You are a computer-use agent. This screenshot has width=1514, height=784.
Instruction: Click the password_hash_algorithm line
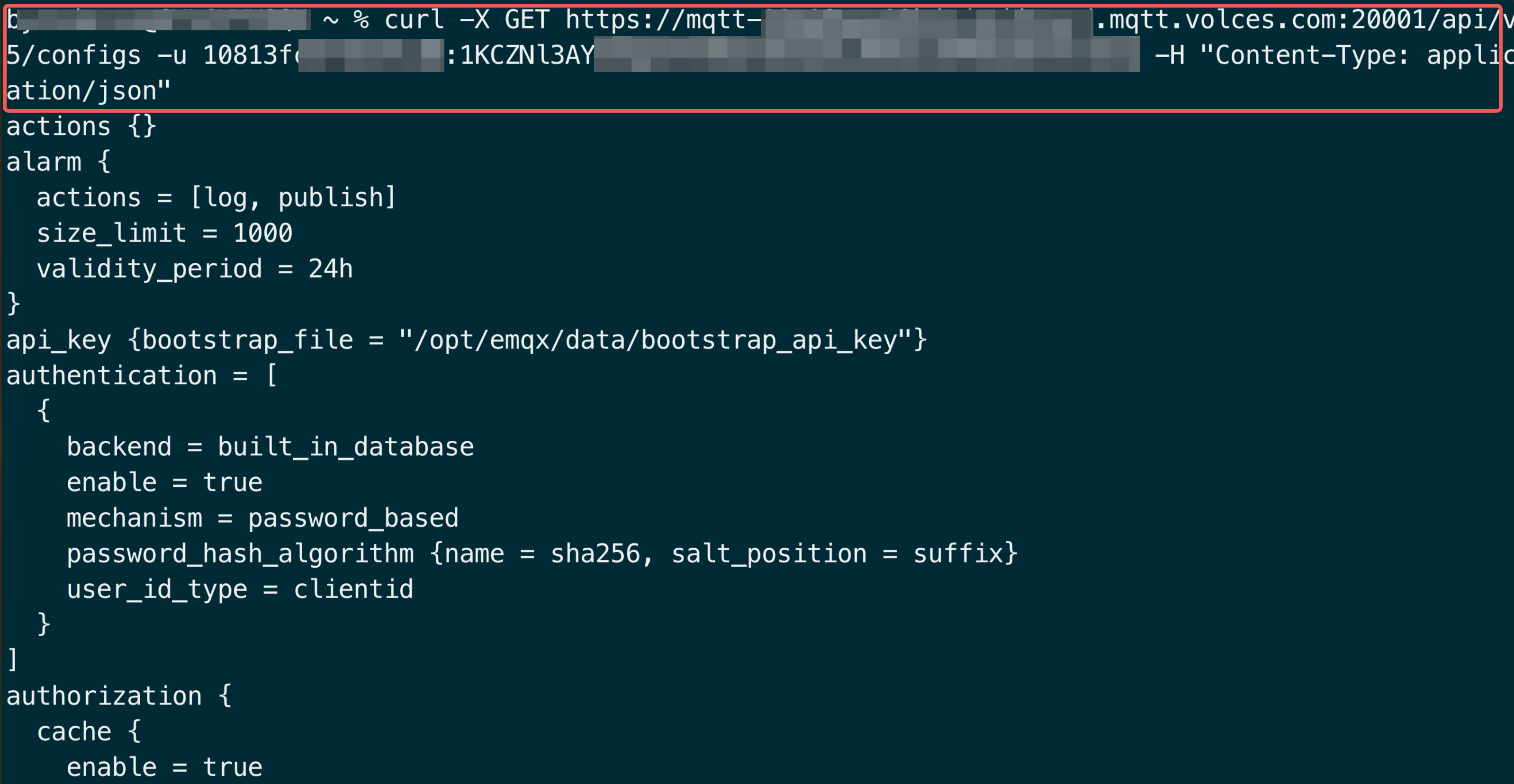542,554
